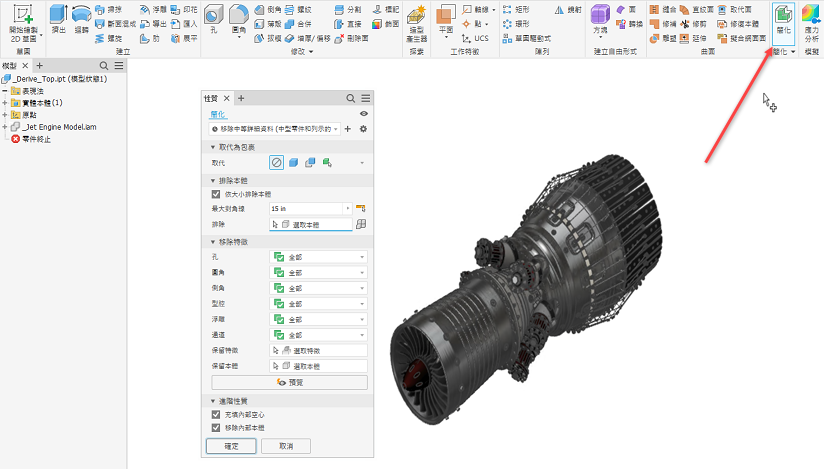This screenshot has height=469, width=824.
Task: Click the 取消 (Cancel) button
Action: 286,446
